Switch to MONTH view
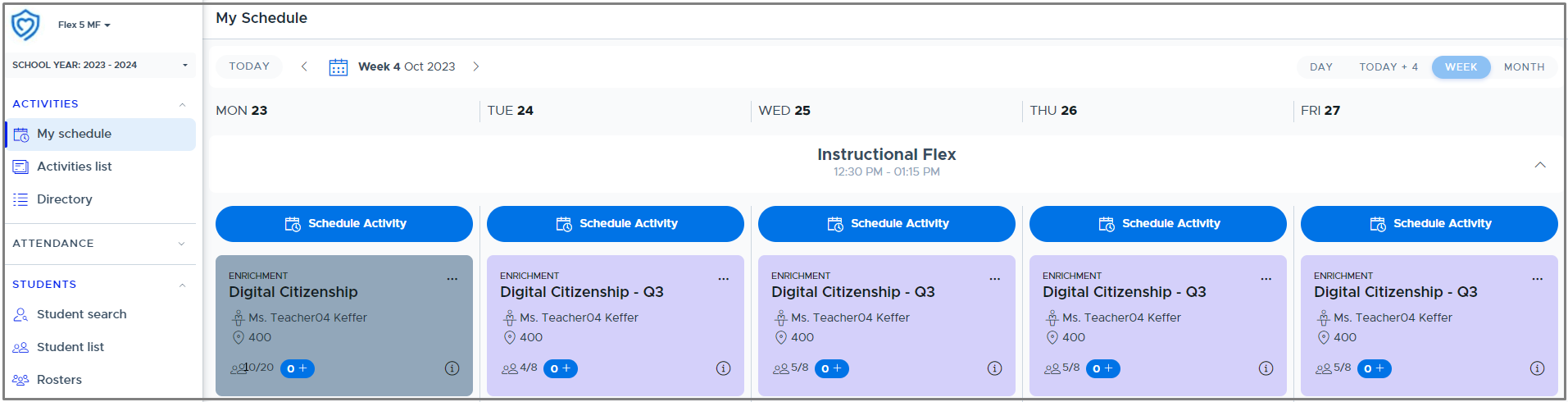 (x=1524, y=67)
